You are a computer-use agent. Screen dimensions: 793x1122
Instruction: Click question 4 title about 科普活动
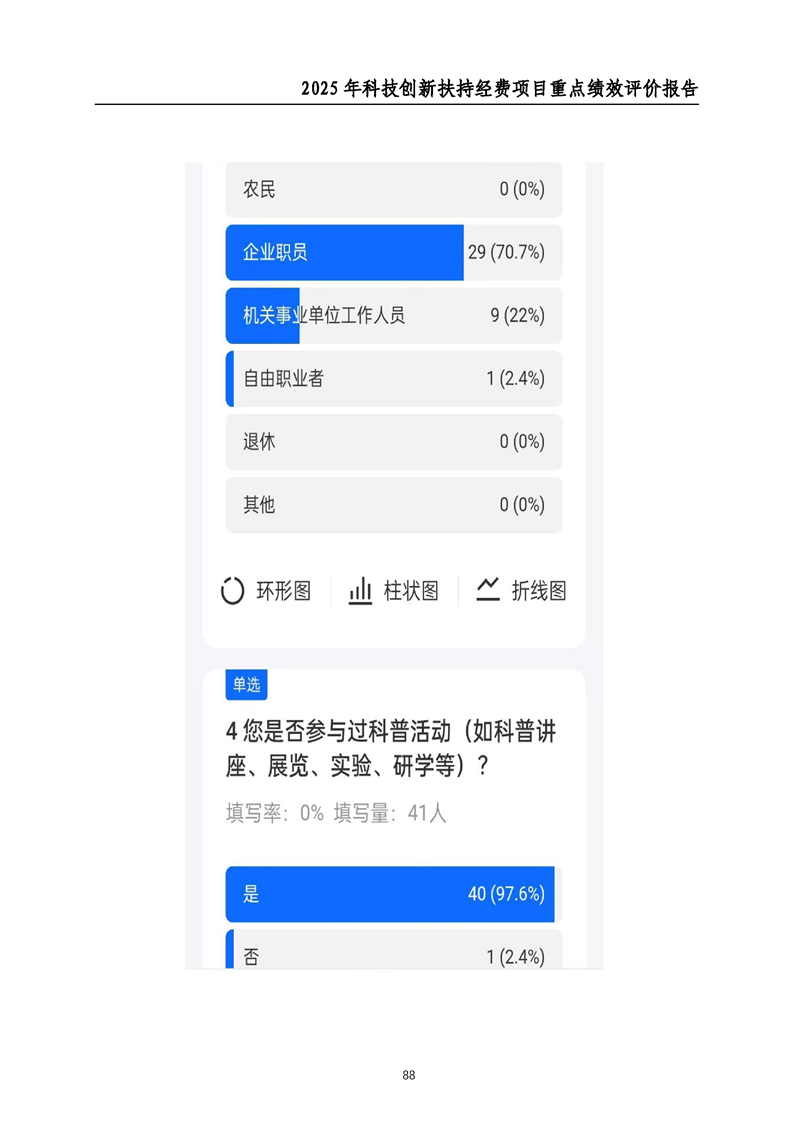tap(391, 748)
